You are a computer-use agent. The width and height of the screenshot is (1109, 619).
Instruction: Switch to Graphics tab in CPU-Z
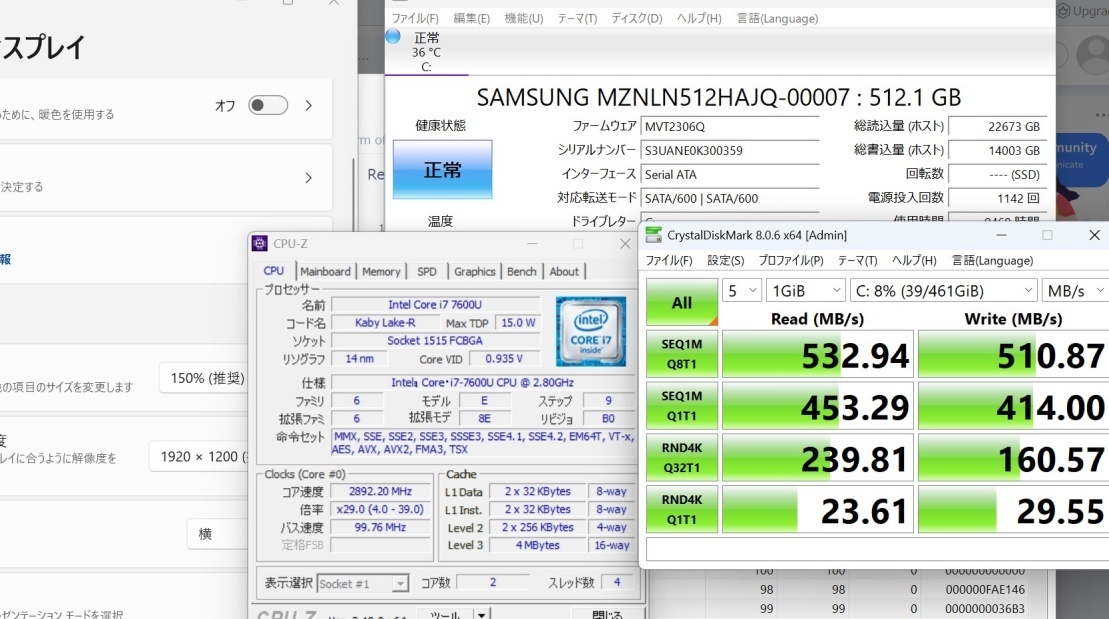[x=475, y=271]
